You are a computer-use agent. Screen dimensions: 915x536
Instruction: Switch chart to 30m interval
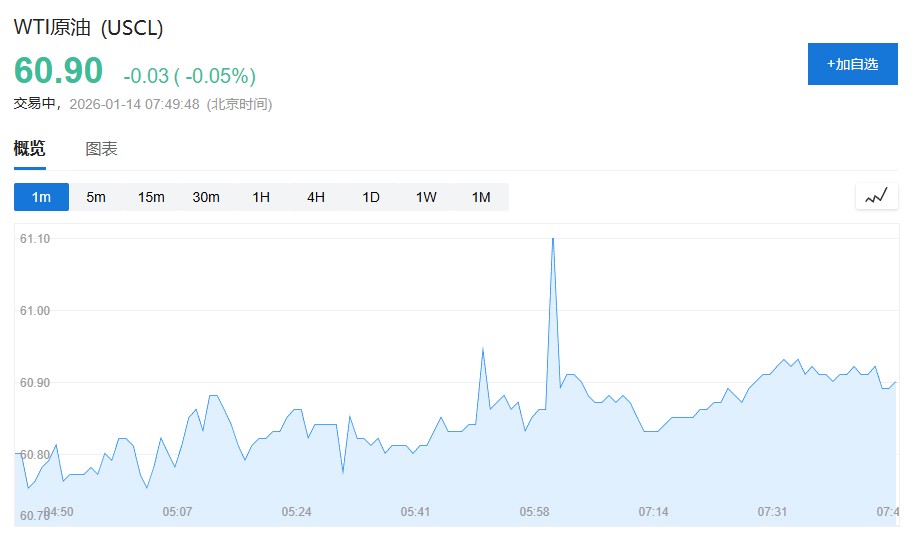pyautogui.click(x=206, y=197)
